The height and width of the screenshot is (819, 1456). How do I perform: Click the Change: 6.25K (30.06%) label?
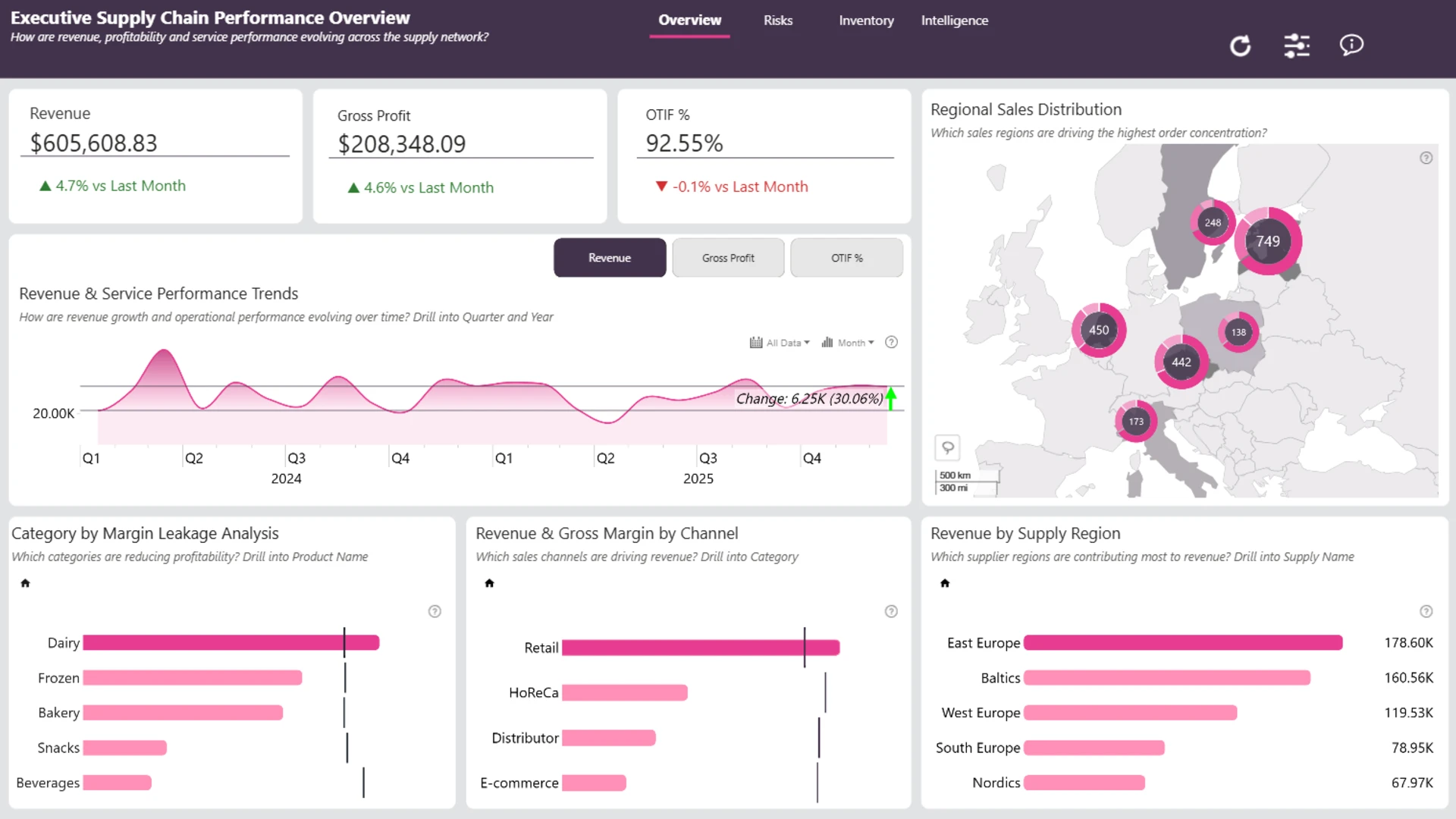point(809,399)
